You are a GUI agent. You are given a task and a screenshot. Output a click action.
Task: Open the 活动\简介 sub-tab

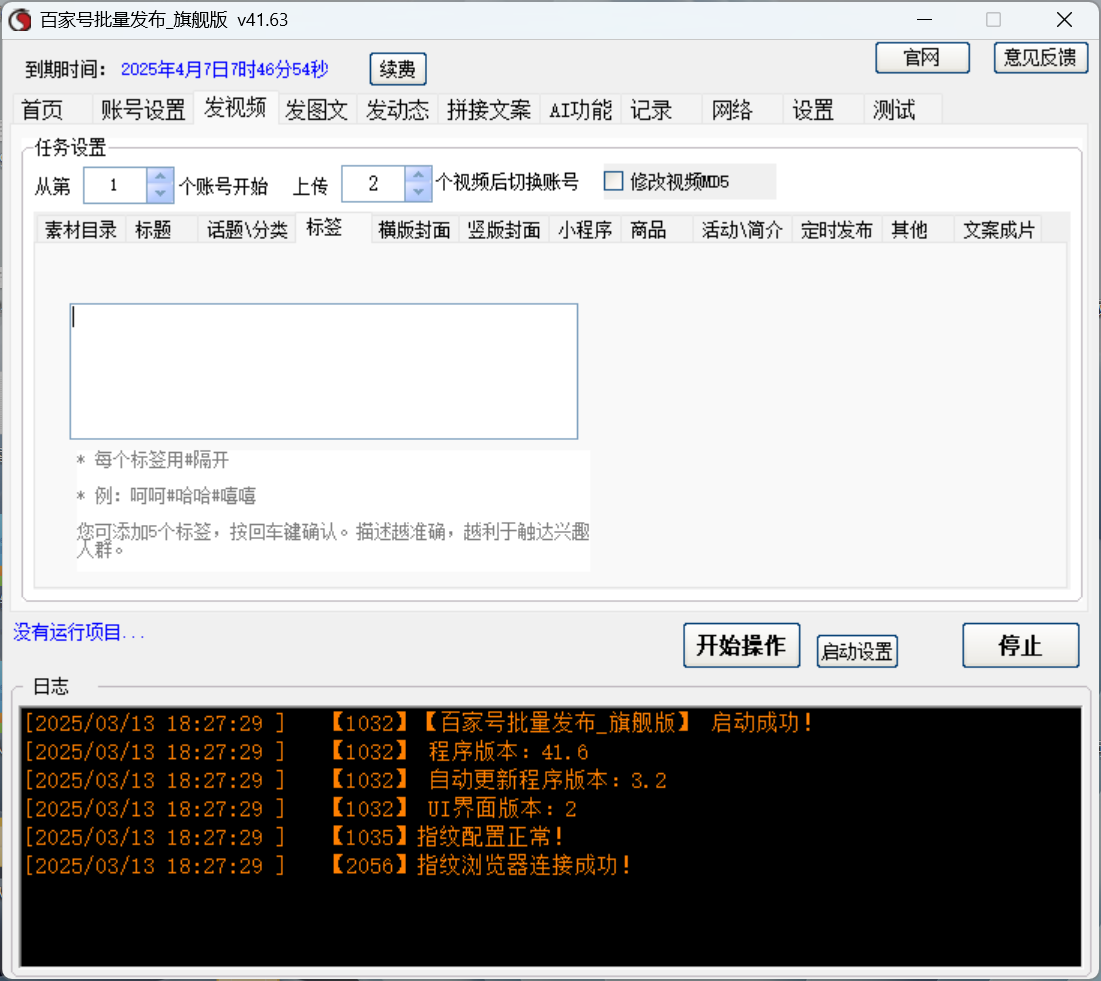click(742, 230)
